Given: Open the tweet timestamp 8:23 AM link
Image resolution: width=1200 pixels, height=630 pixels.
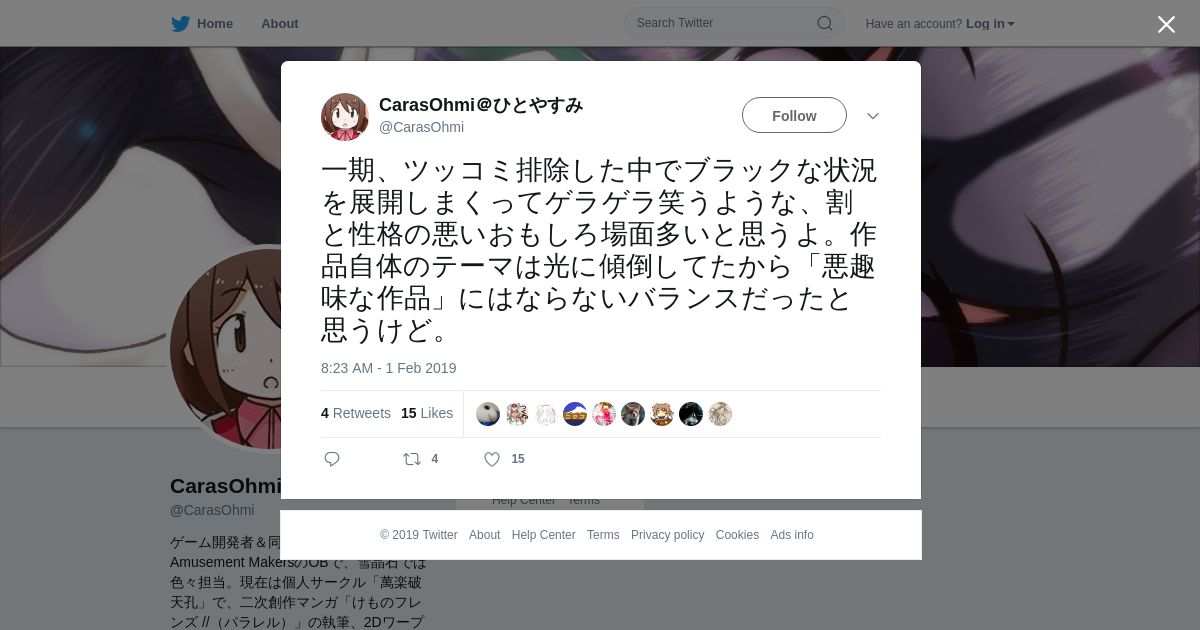Looking at the screenshot, I should [389, 368].
